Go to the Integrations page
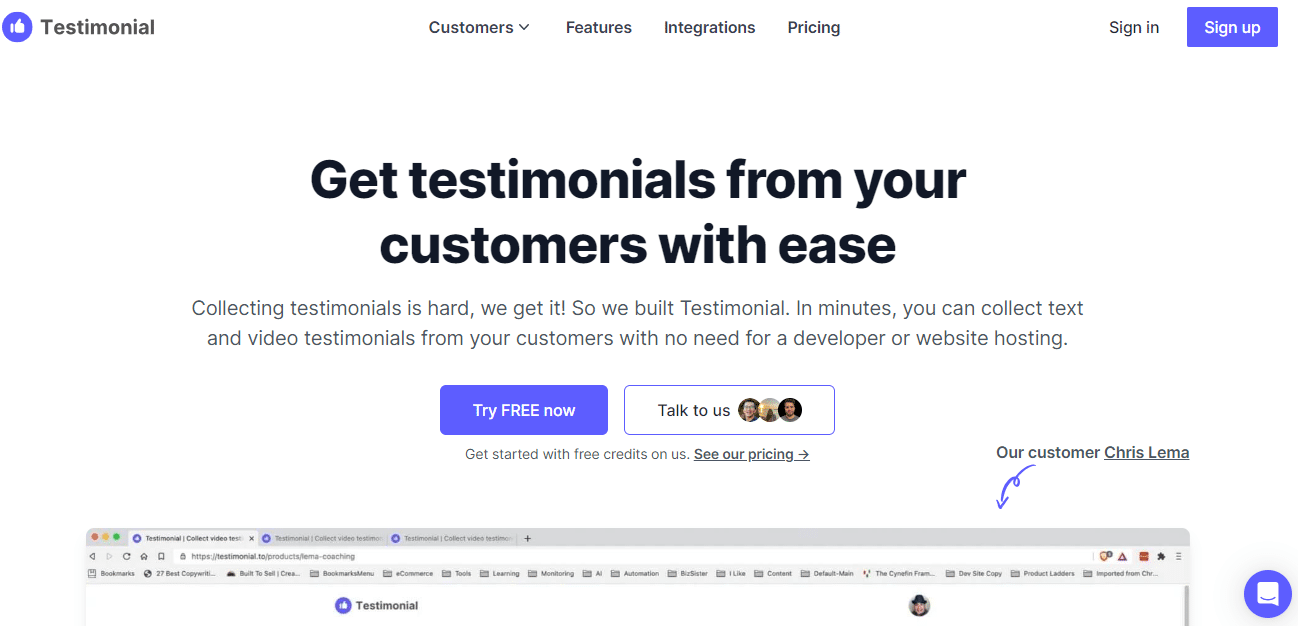The image size is (1298, 626). point(709,27)
